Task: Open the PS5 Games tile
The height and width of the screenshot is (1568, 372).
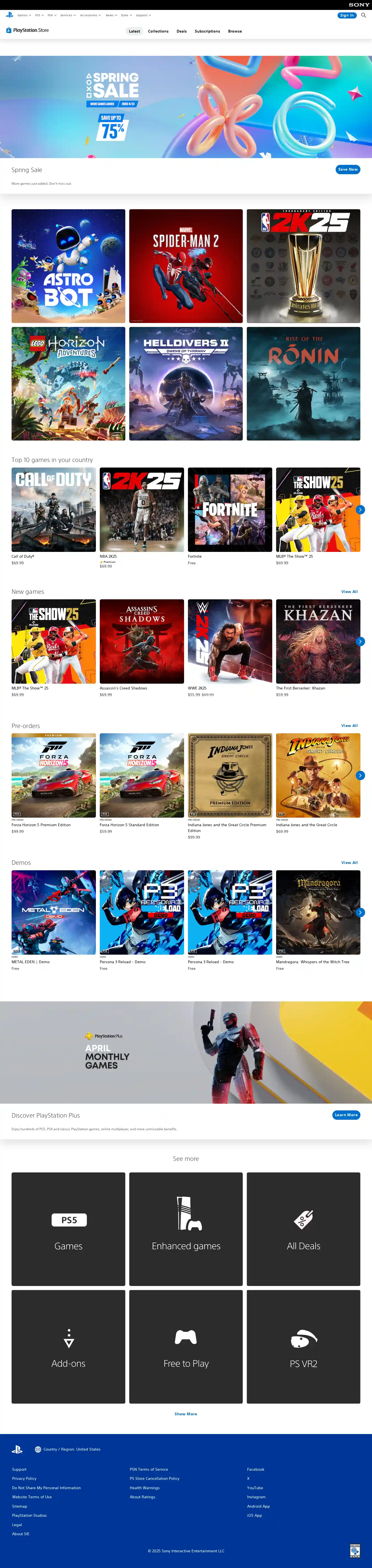Action: point(68,1229)
